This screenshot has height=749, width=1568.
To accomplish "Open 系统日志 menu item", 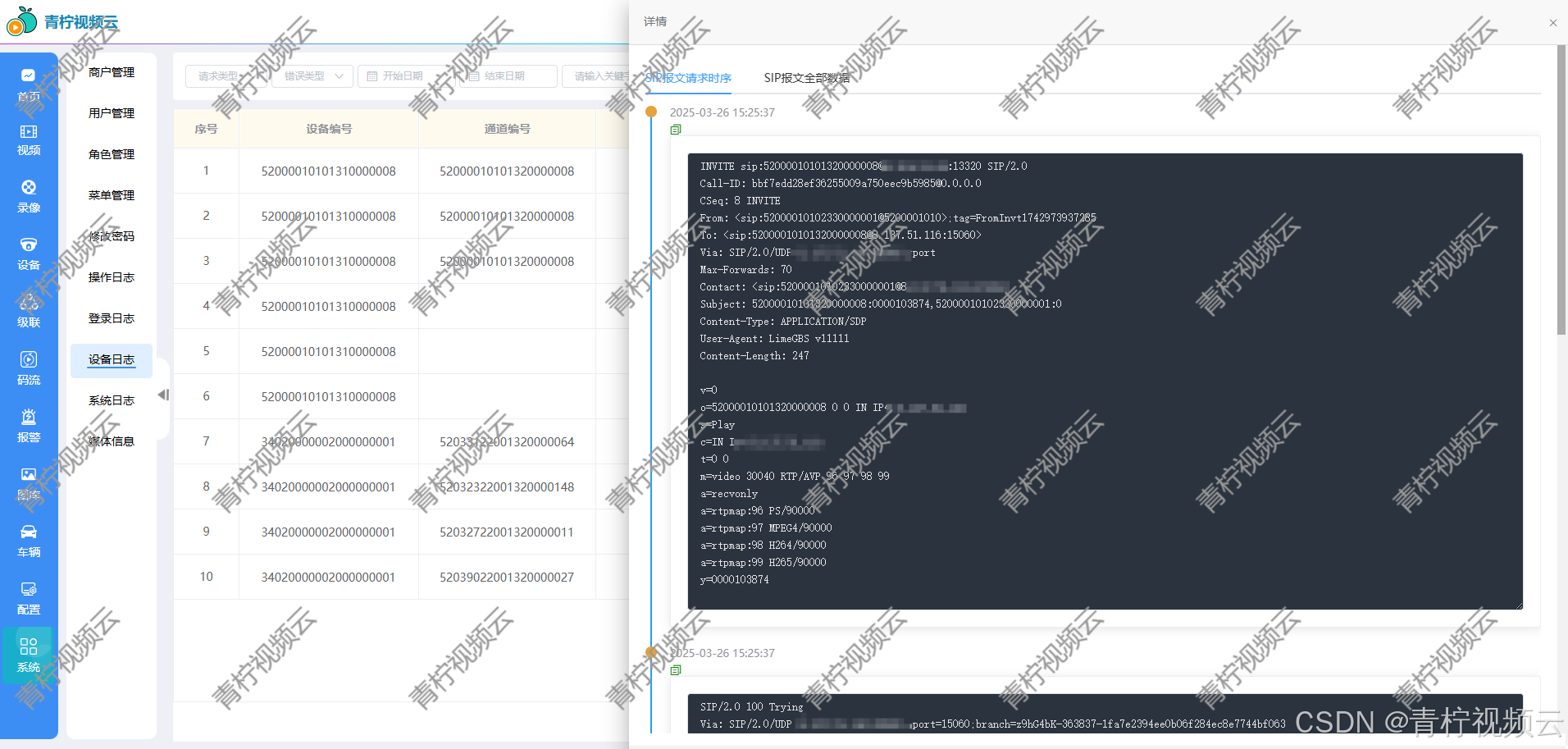I will click(x=112, y=400).
